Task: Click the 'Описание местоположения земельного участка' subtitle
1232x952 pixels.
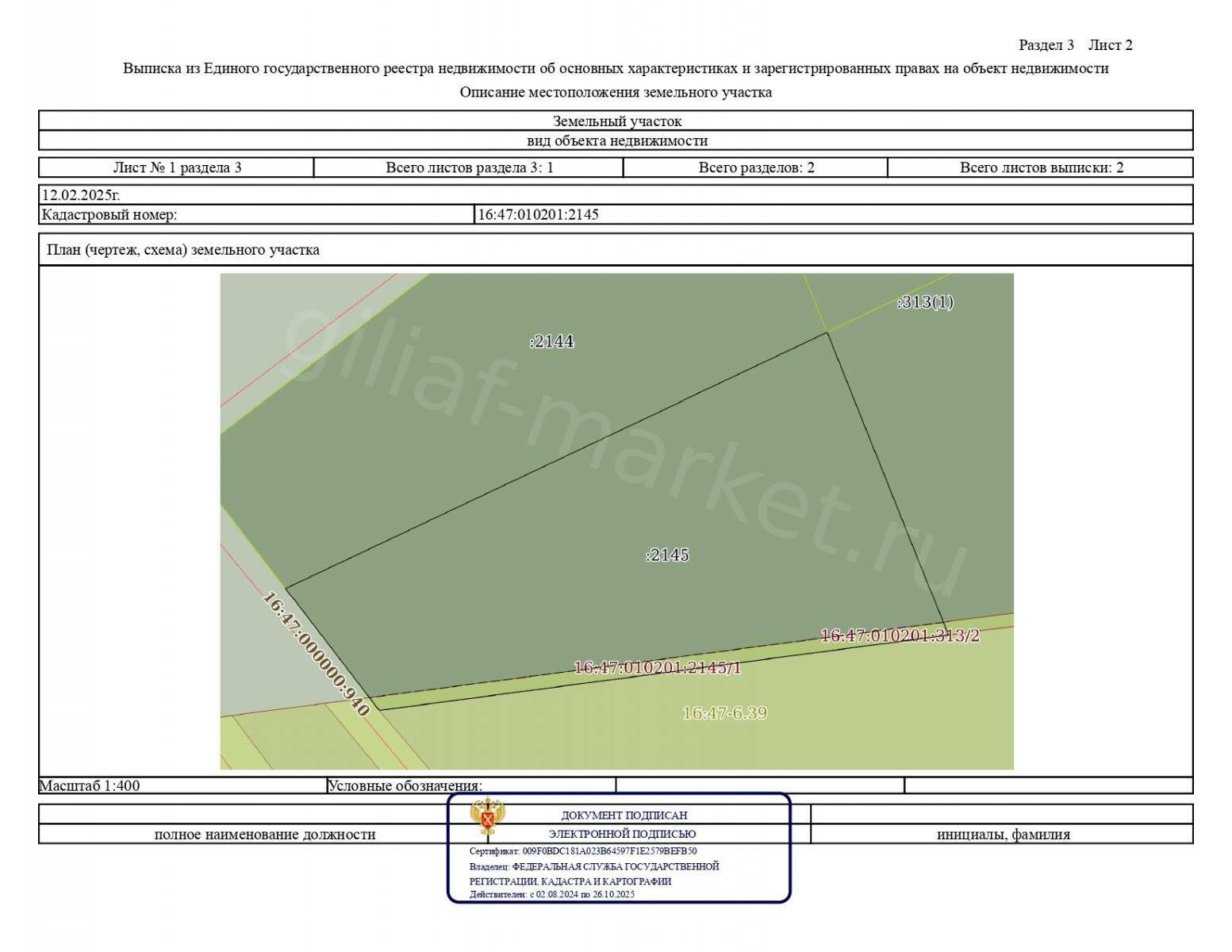Action: [x=616, y=92]
